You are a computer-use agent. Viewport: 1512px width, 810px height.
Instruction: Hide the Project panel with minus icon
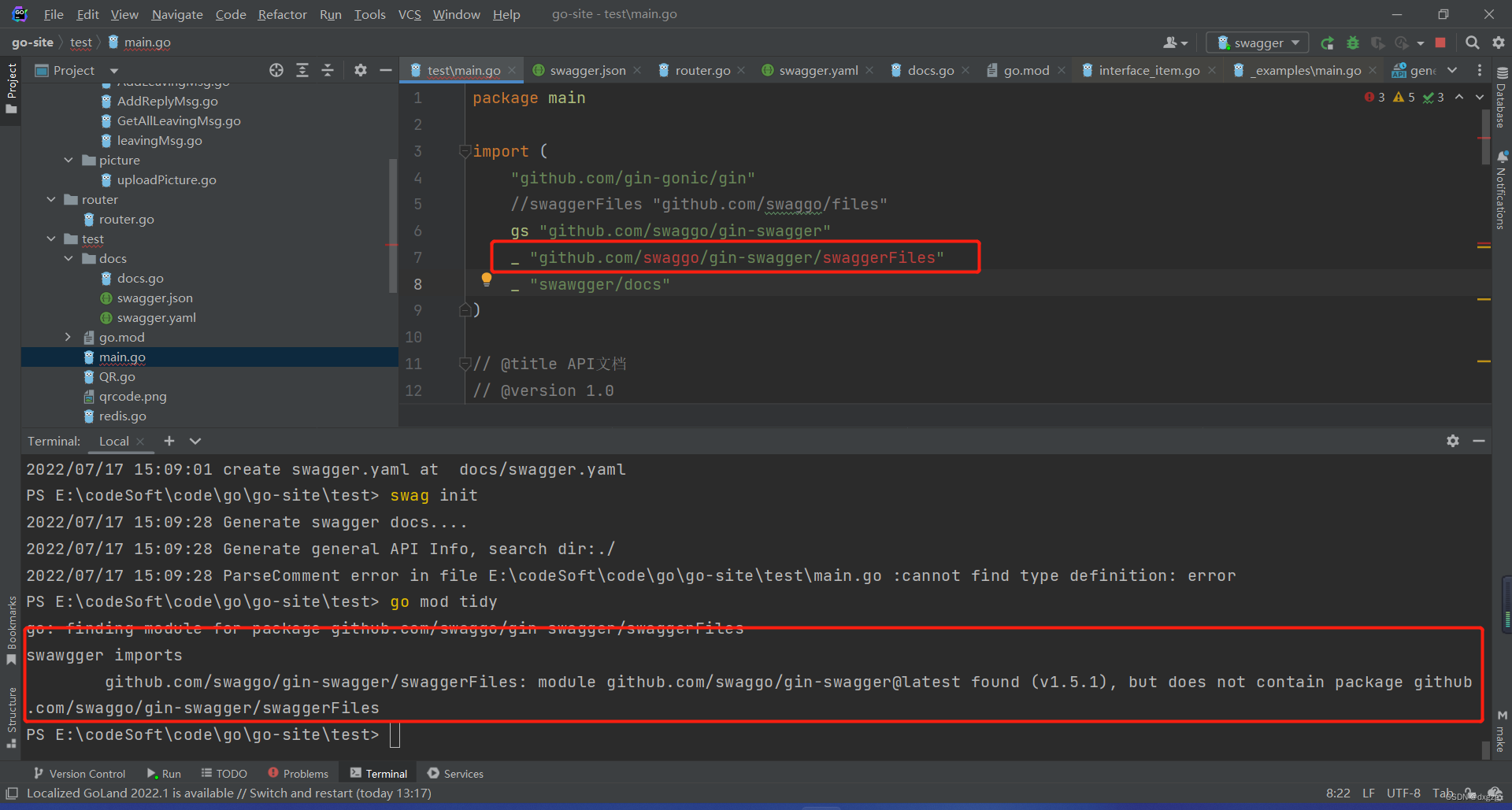386,70
